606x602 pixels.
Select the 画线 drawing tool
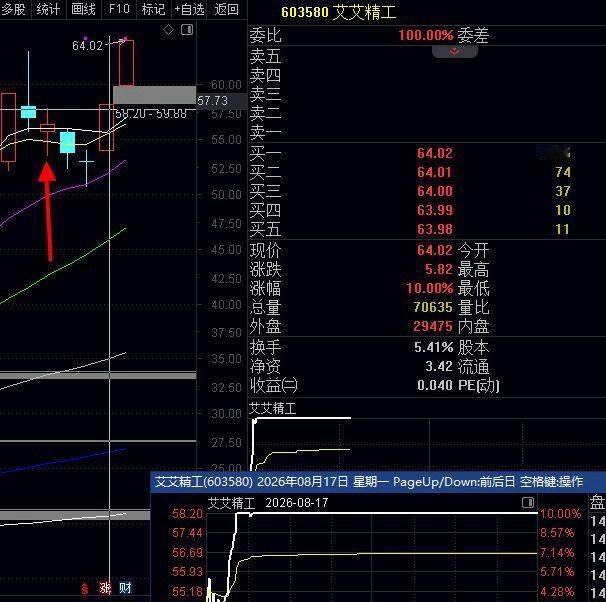83,9
